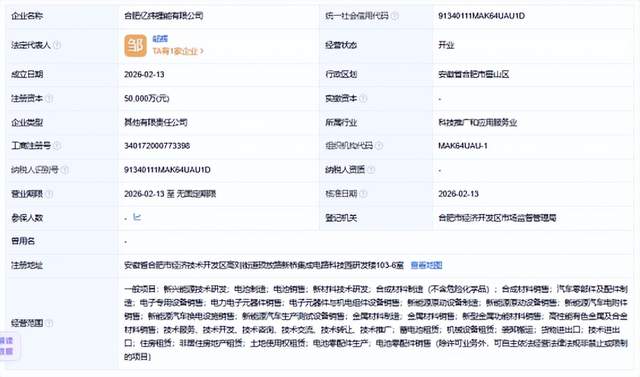This screenshot has width=640, height=377.
Task: Click the orange 邹 avatar icon
Action: tap(136, 45)
